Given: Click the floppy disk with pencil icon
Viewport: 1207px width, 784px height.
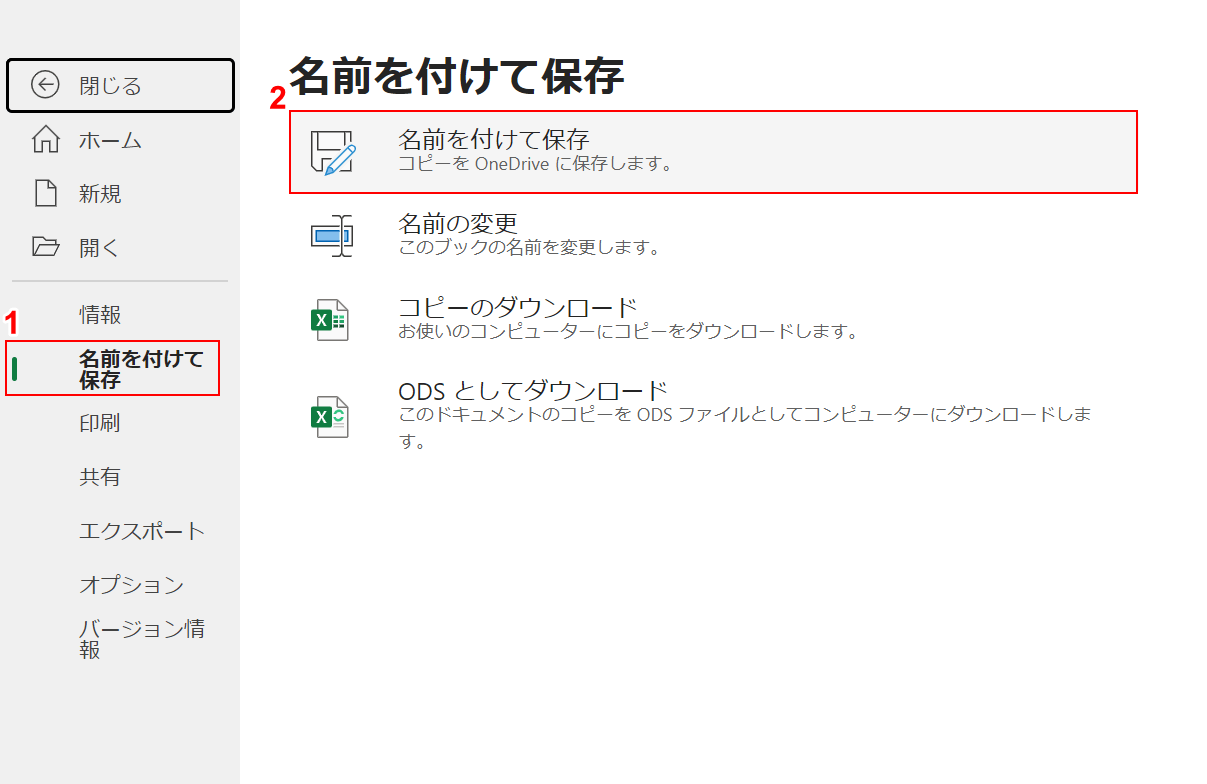Looking at the screenshot, I should point(332,152).
